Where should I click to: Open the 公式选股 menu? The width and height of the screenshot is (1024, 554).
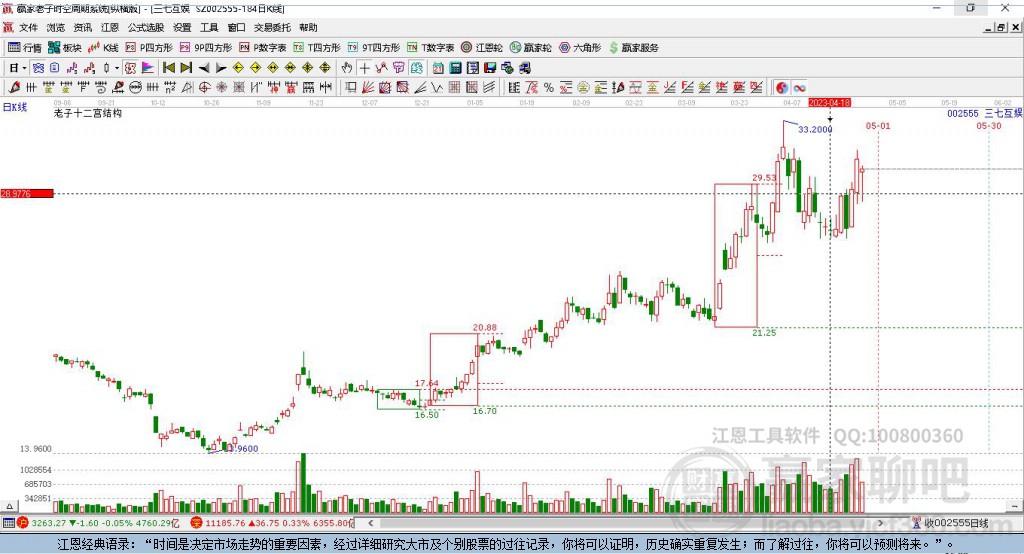pos(146,27)
